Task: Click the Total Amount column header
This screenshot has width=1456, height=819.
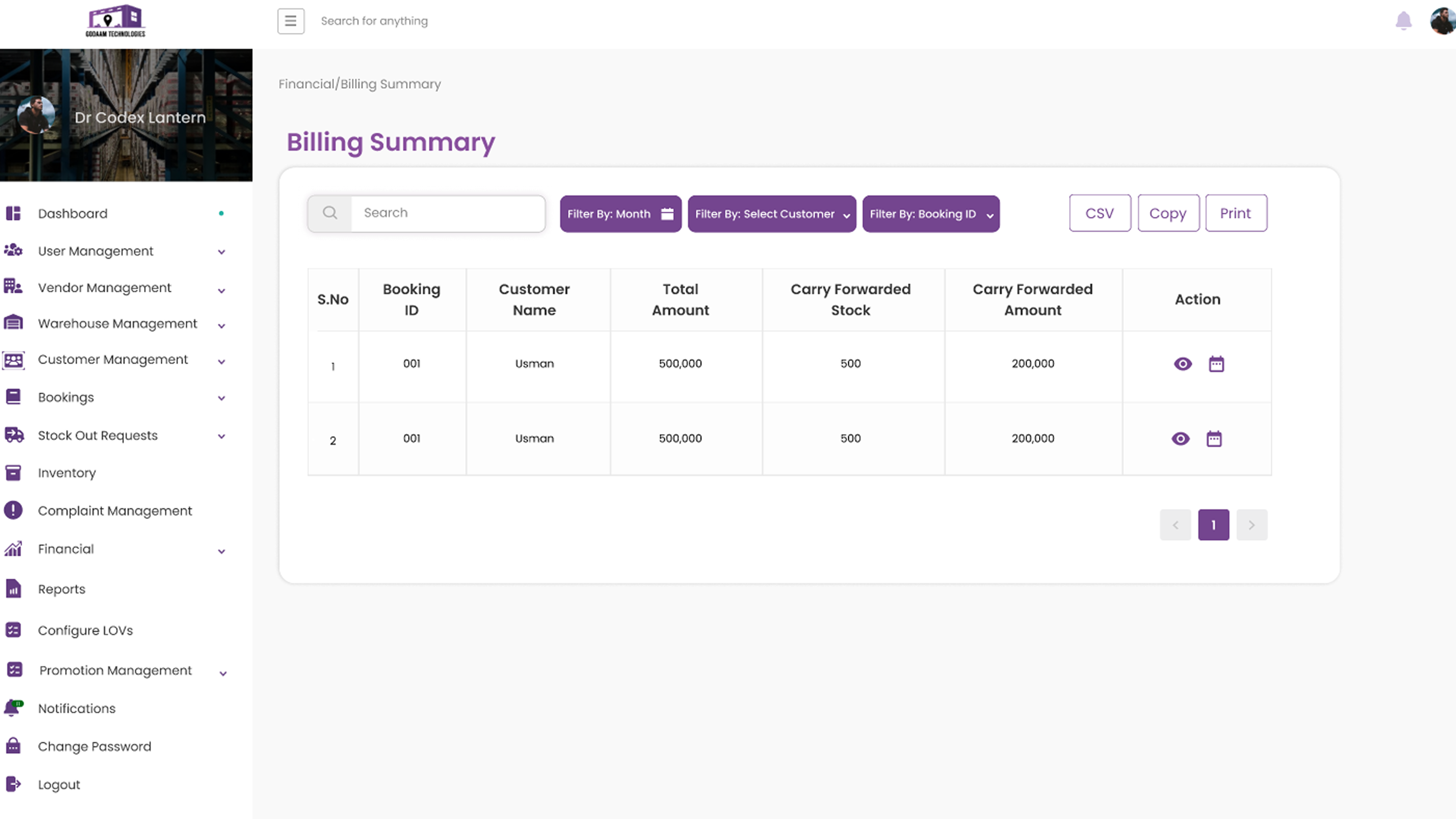Action: pos(680,300)
